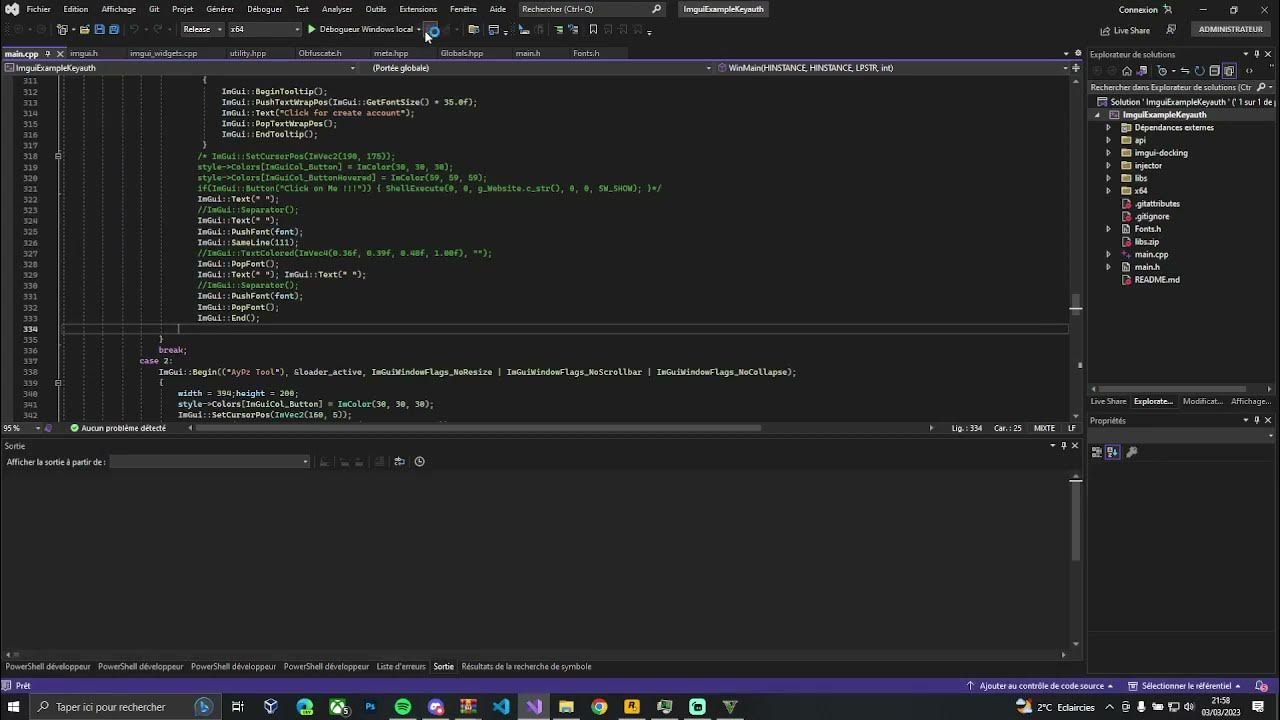The width and height of the screenshot is (1280, 720).
Task: Open the Task View taskbar icon
Action: click(238, 707)
